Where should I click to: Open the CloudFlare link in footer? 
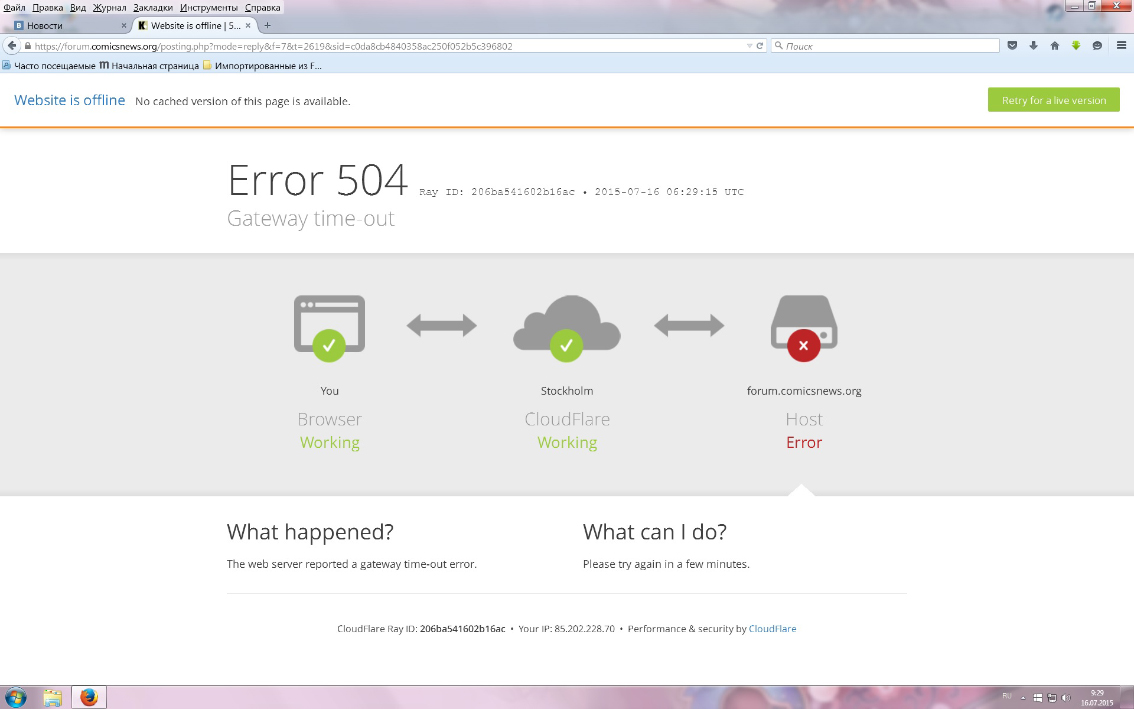click(772, 629)
